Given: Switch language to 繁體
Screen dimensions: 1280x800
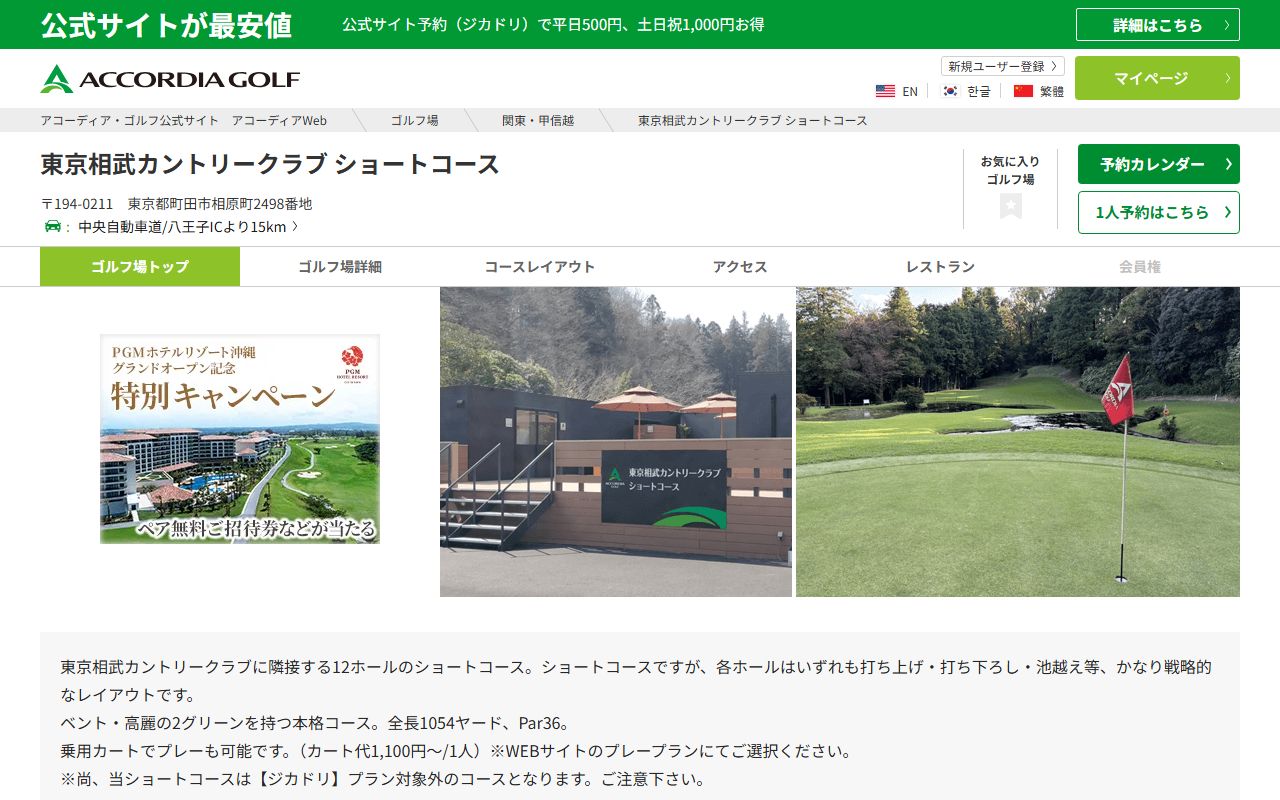Looking at the screenshot, I should pyautogui.click(x=1051, y=91).
